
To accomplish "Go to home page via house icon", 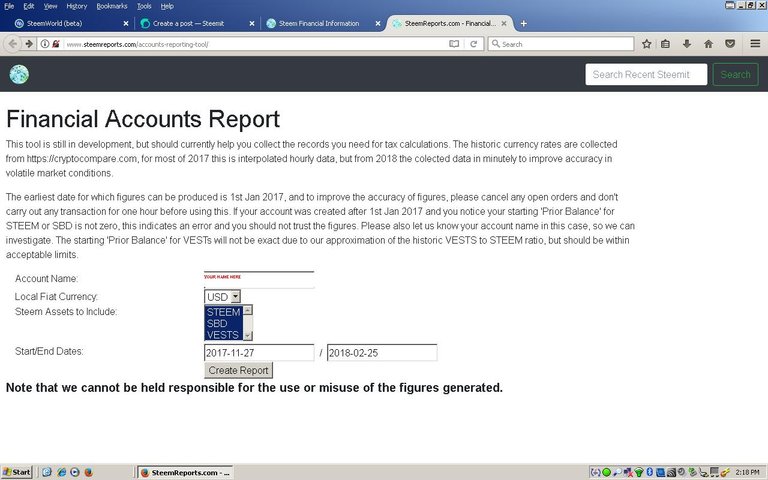I will point(708,44).
